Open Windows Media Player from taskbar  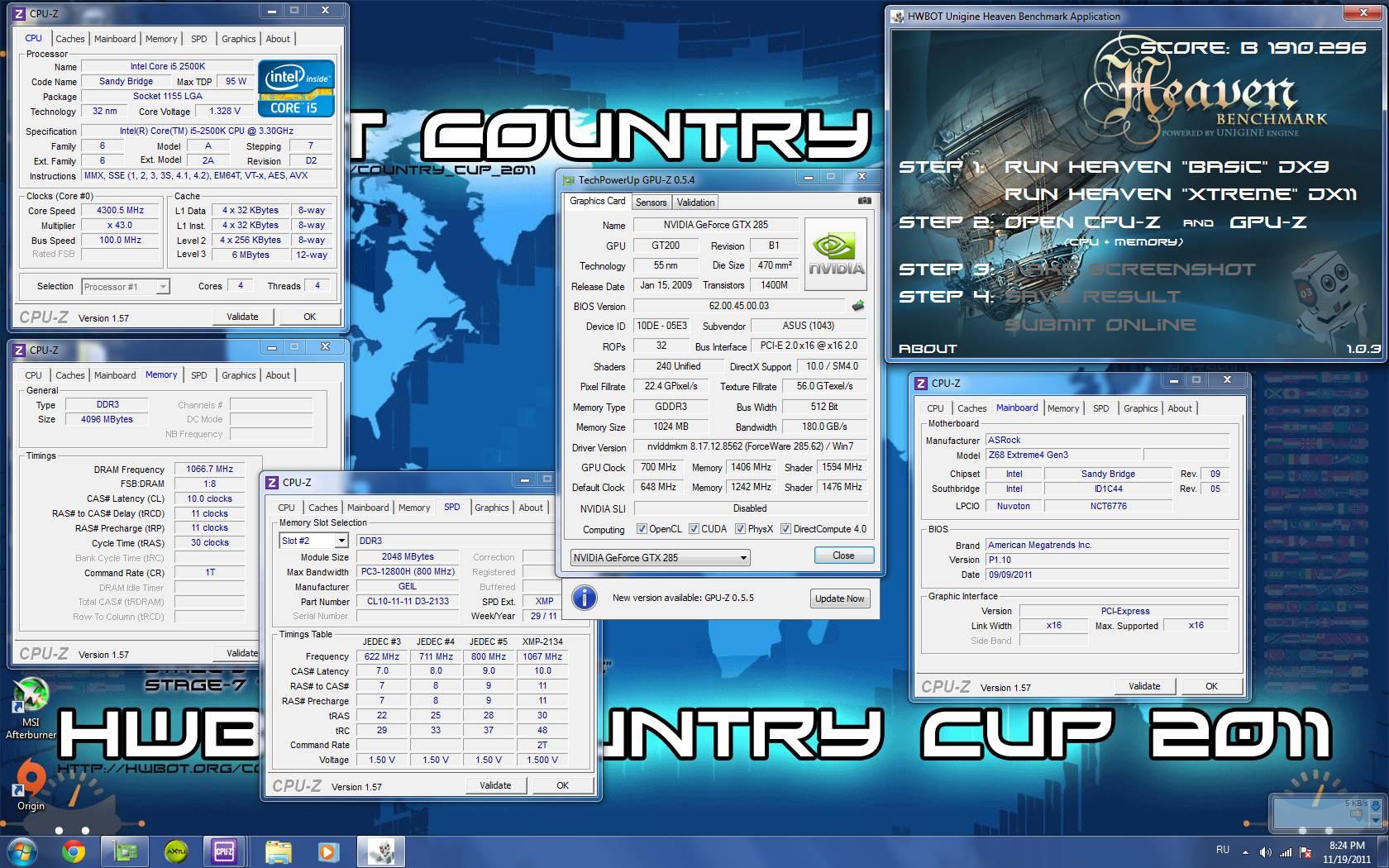[x=327, y=851]
